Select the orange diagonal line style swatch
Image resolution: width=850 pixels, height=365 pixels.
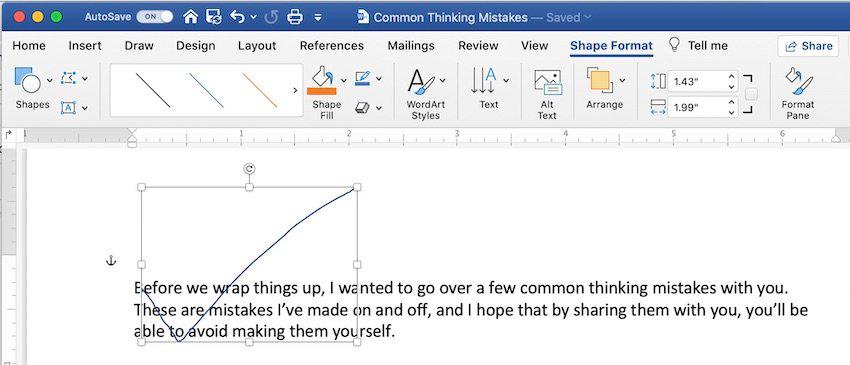[260, 91]
